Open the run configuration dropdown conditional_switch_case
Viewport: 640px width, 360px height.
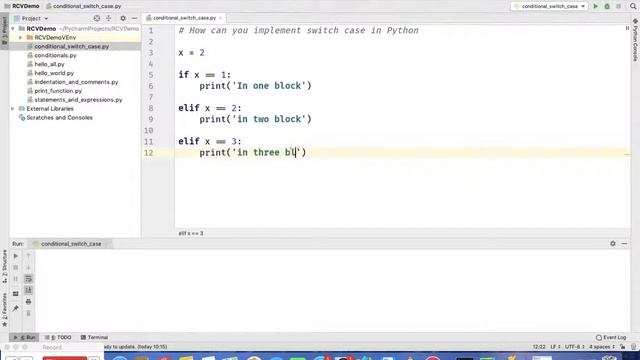coord(549,6)
